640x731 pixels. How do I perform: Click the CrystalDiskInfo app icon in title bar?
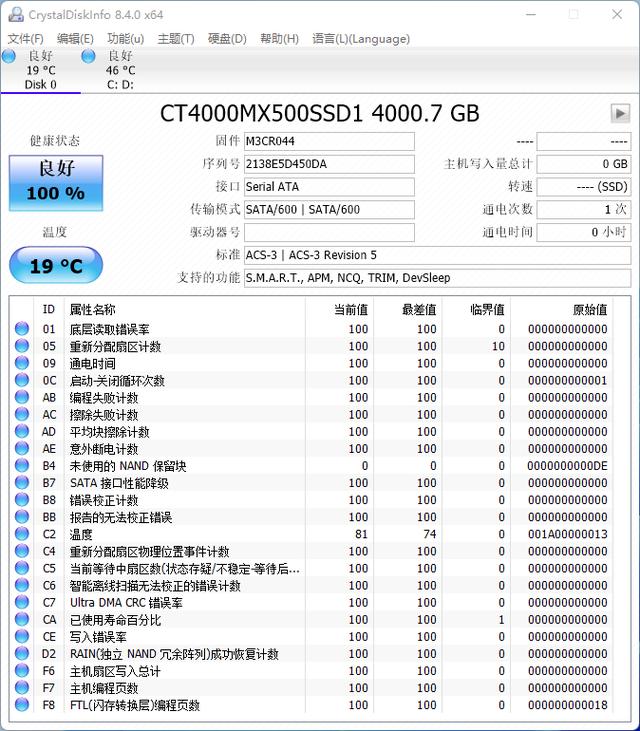[16, 14]
